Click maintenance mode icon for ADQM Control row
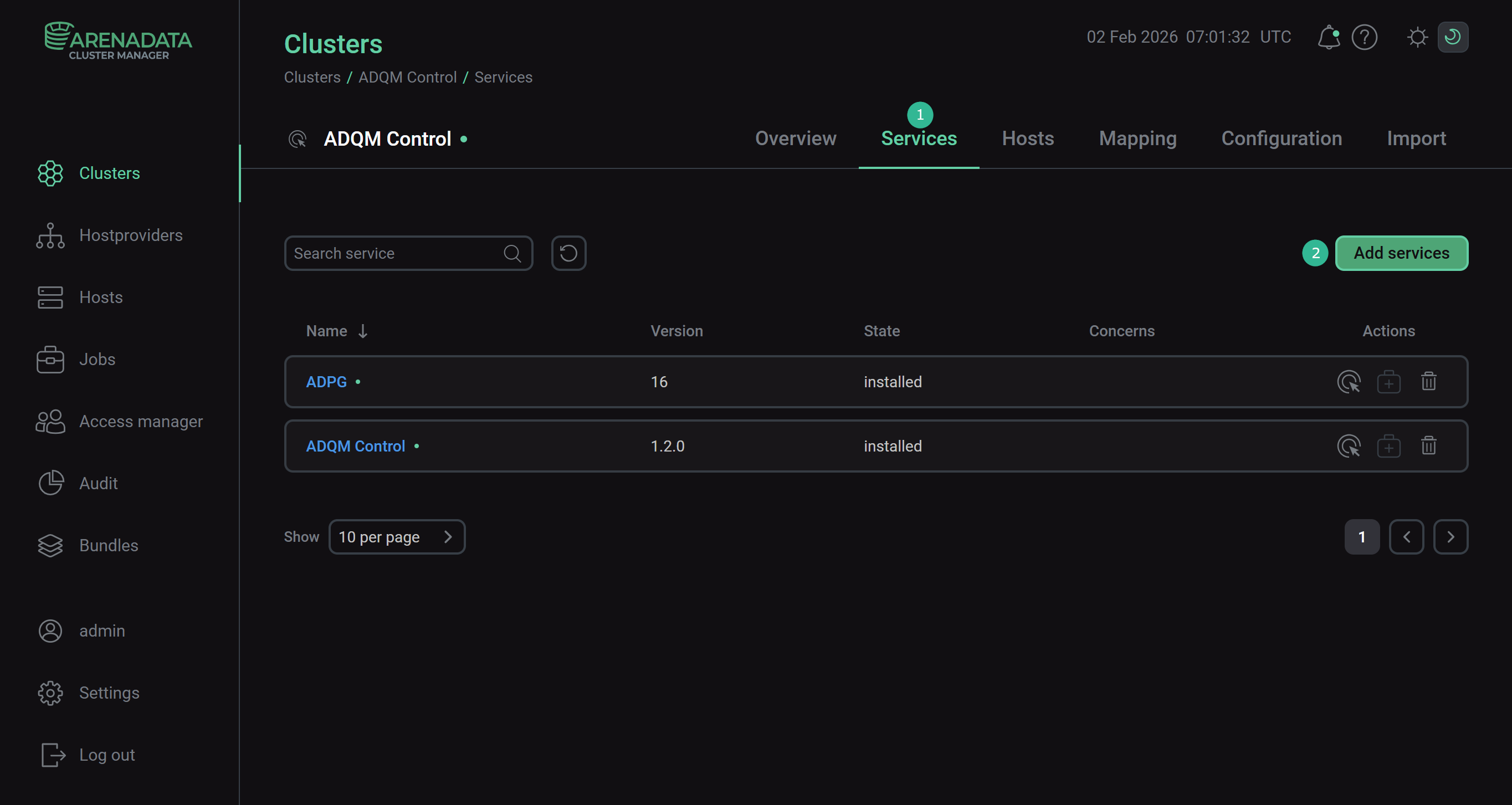Image resolution: width=1512 pixels, height=805 pixels. [x=1388, y=447]
